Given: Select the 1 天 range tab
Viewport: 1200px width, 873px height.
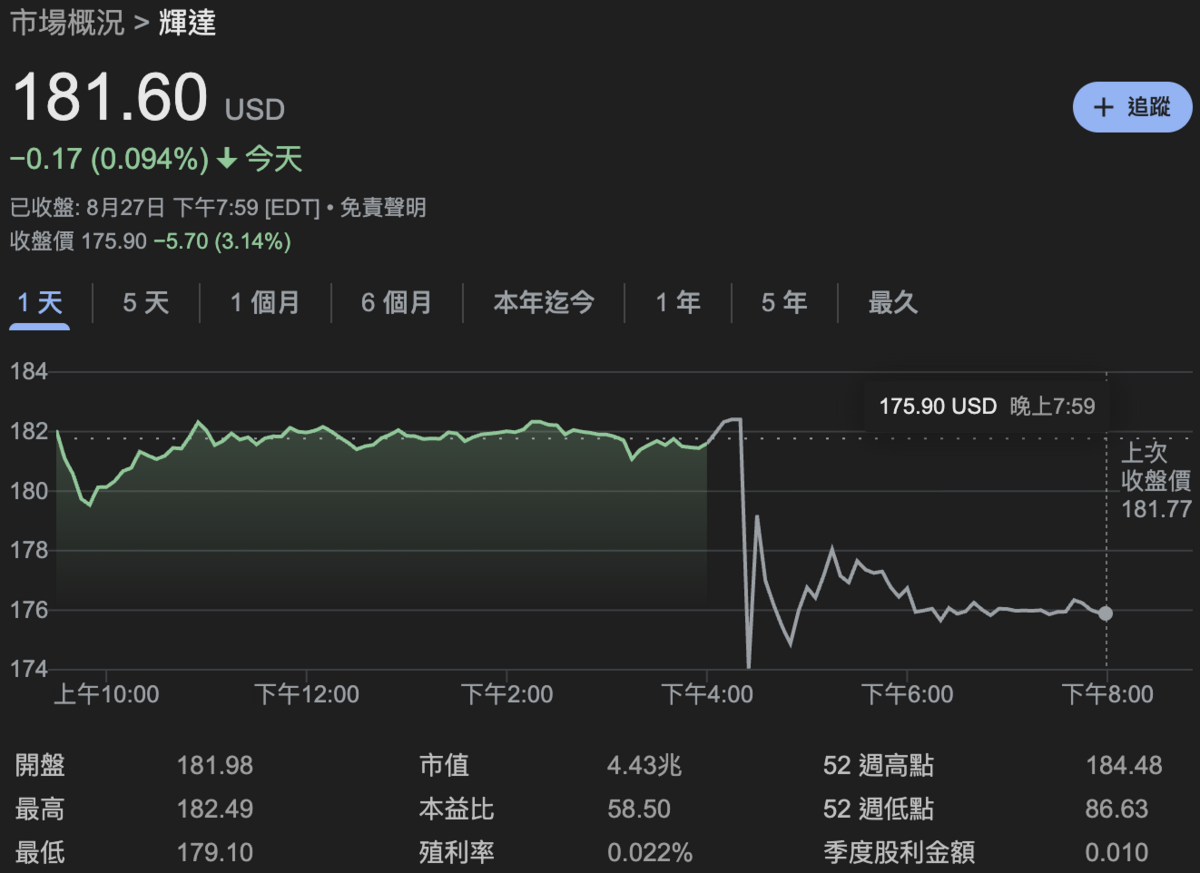Looking at the screenshot, I should point(40,302).
